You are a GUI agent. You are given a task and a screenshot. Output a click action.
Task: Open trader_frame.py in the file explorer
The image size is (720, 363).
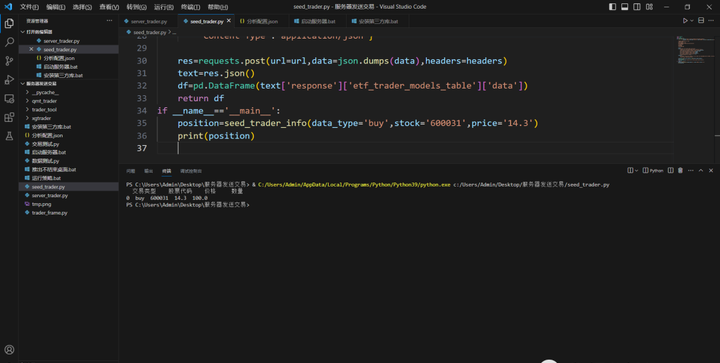49,213
